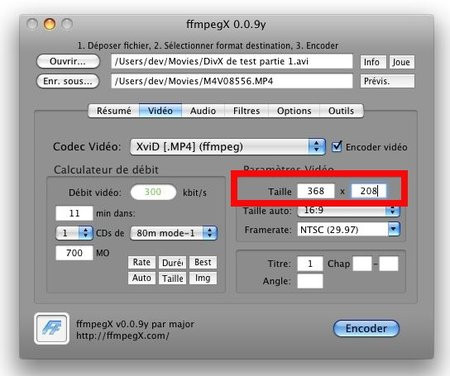Click the Joue button

coord(402,62)
